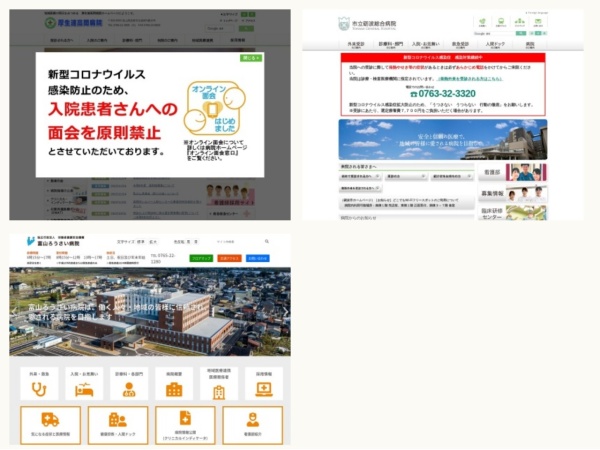The height and width of the screenshot is (450, 600).
Task: Click the bus access icon in Tonami header
Action: [x=501, y=22]
